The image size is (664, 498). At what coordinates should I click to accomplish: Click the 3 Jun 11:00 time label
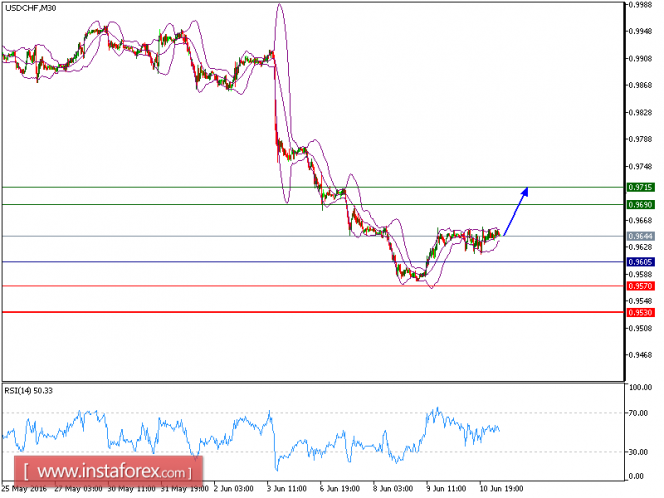click(x=287, y=489)
